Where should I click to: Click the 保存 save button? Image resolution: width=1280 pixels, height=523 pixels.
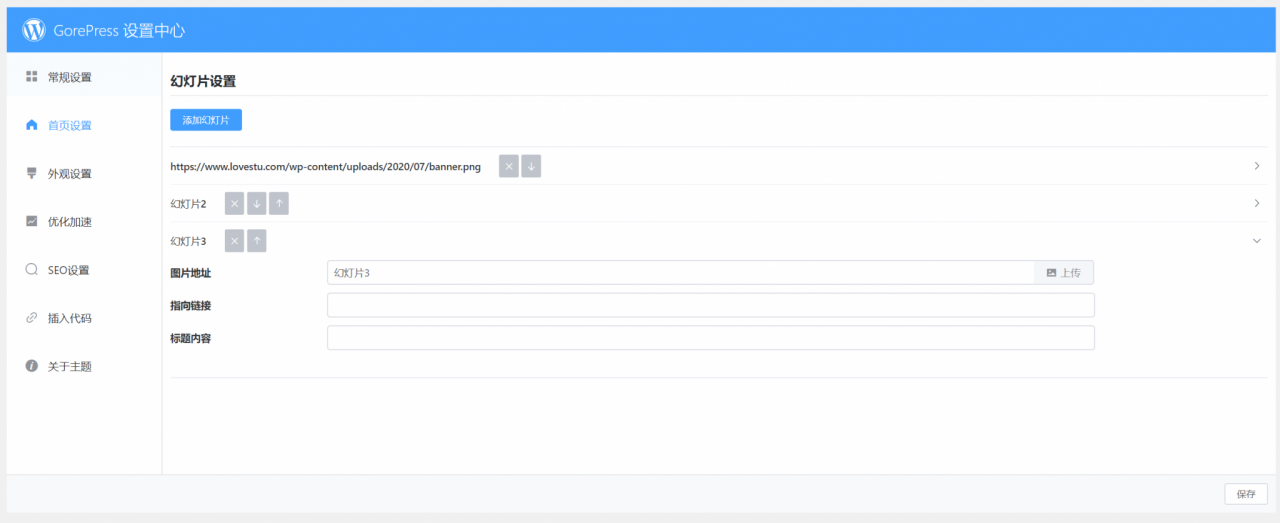tap(1246, 494)
